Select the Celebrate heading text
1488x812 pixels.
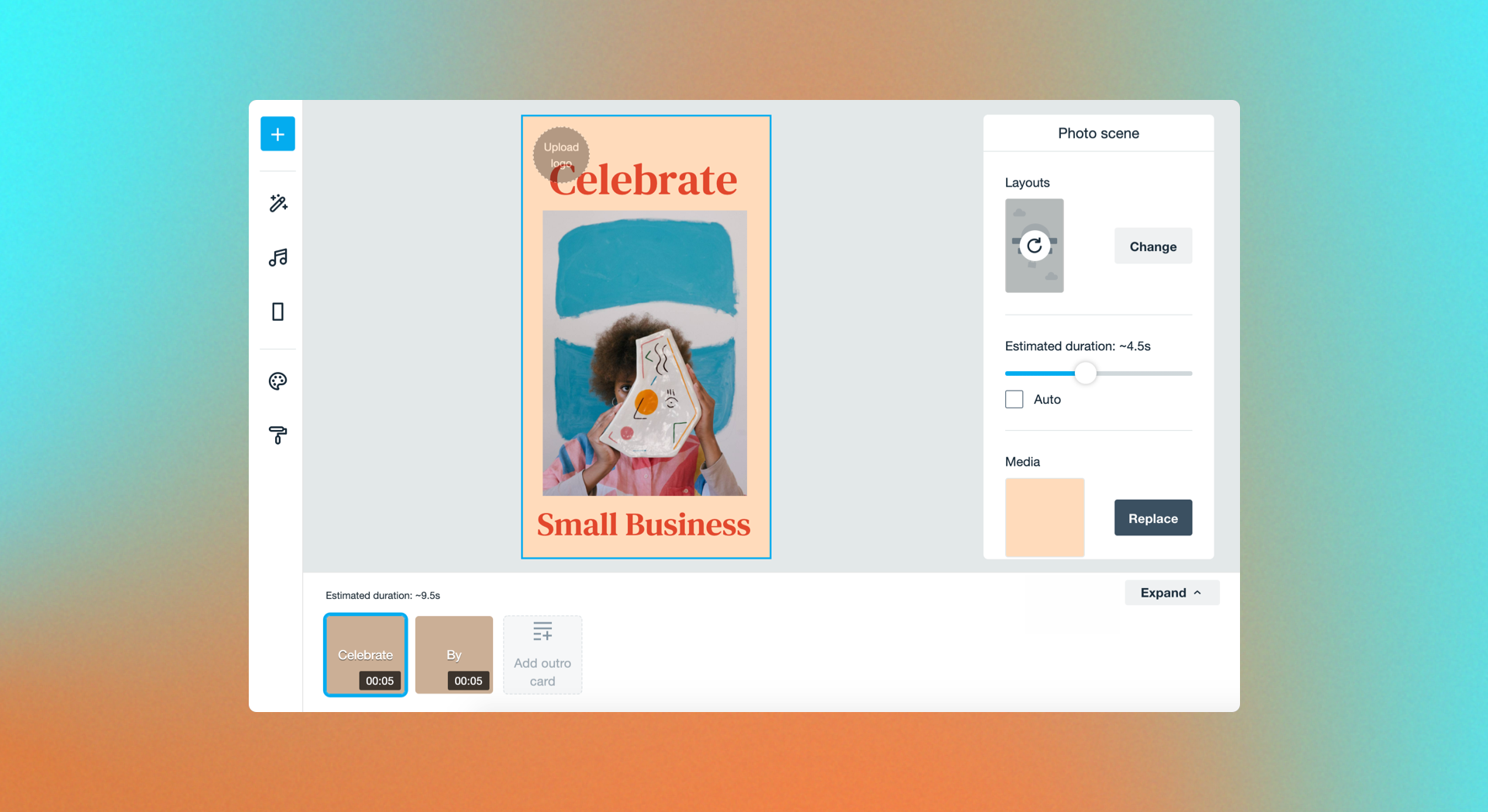643,181
